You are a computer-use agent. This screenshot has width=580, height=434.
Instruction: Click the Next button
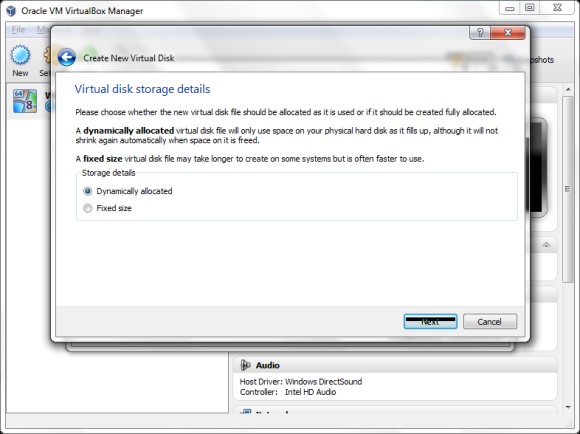tap(430, 322)
